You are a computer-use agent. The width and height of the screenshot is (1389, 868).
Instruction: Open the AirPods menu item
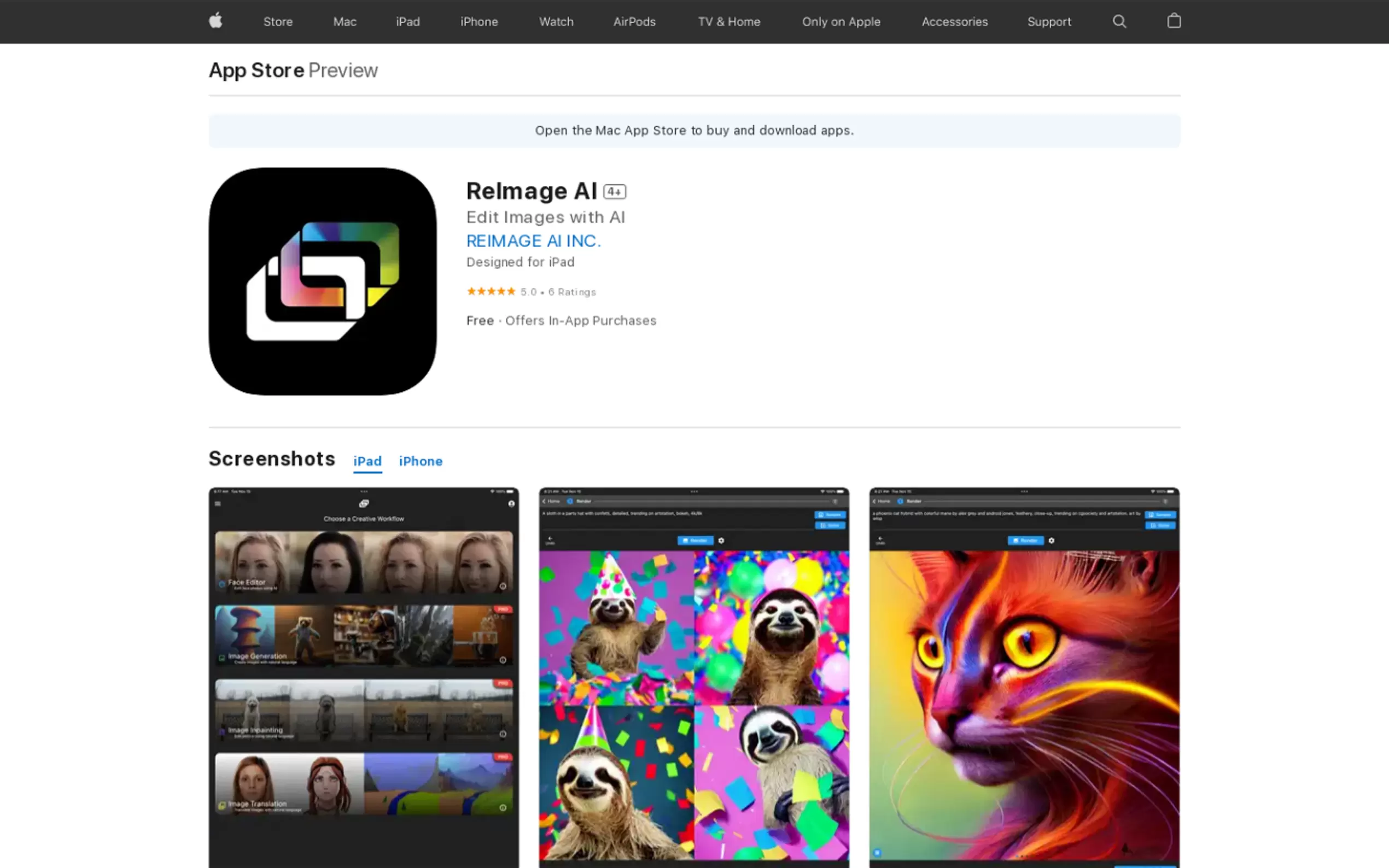(x=634, y=22)
